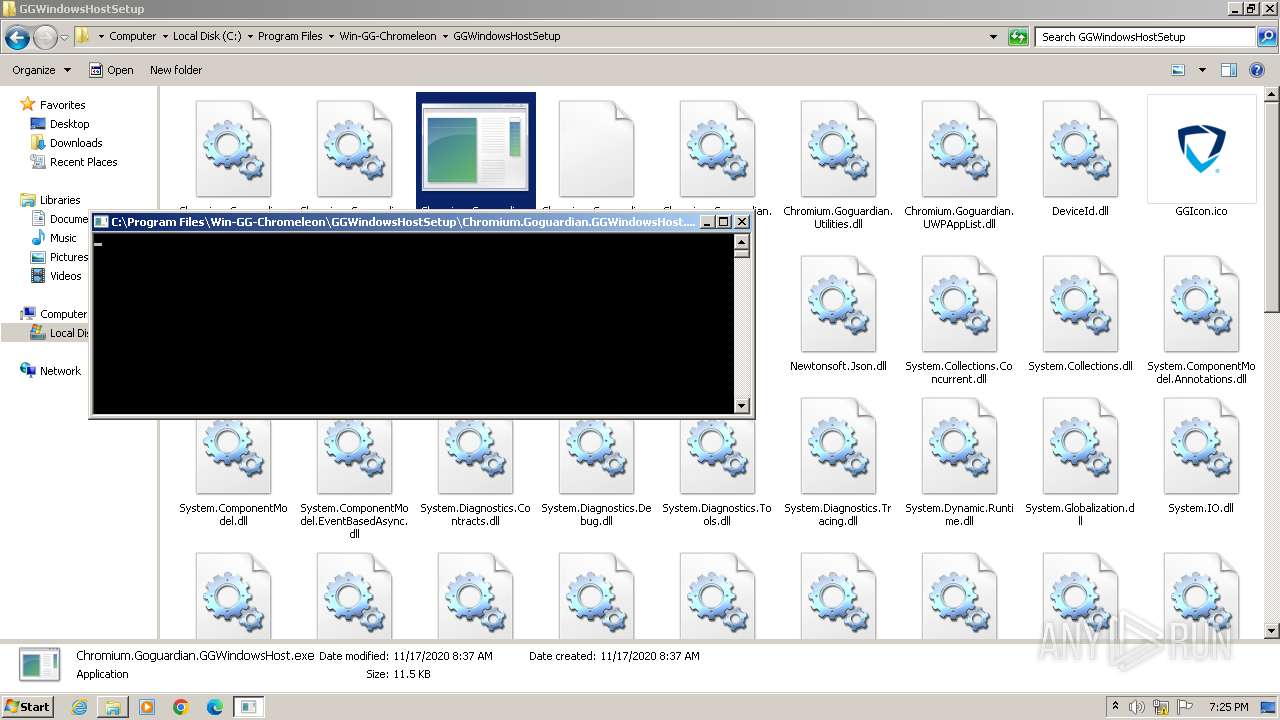Image resolution: width=1280 pixels, height=720 pixels.
Task: Click the Back navigation arrow
Action: pos(17,38)
